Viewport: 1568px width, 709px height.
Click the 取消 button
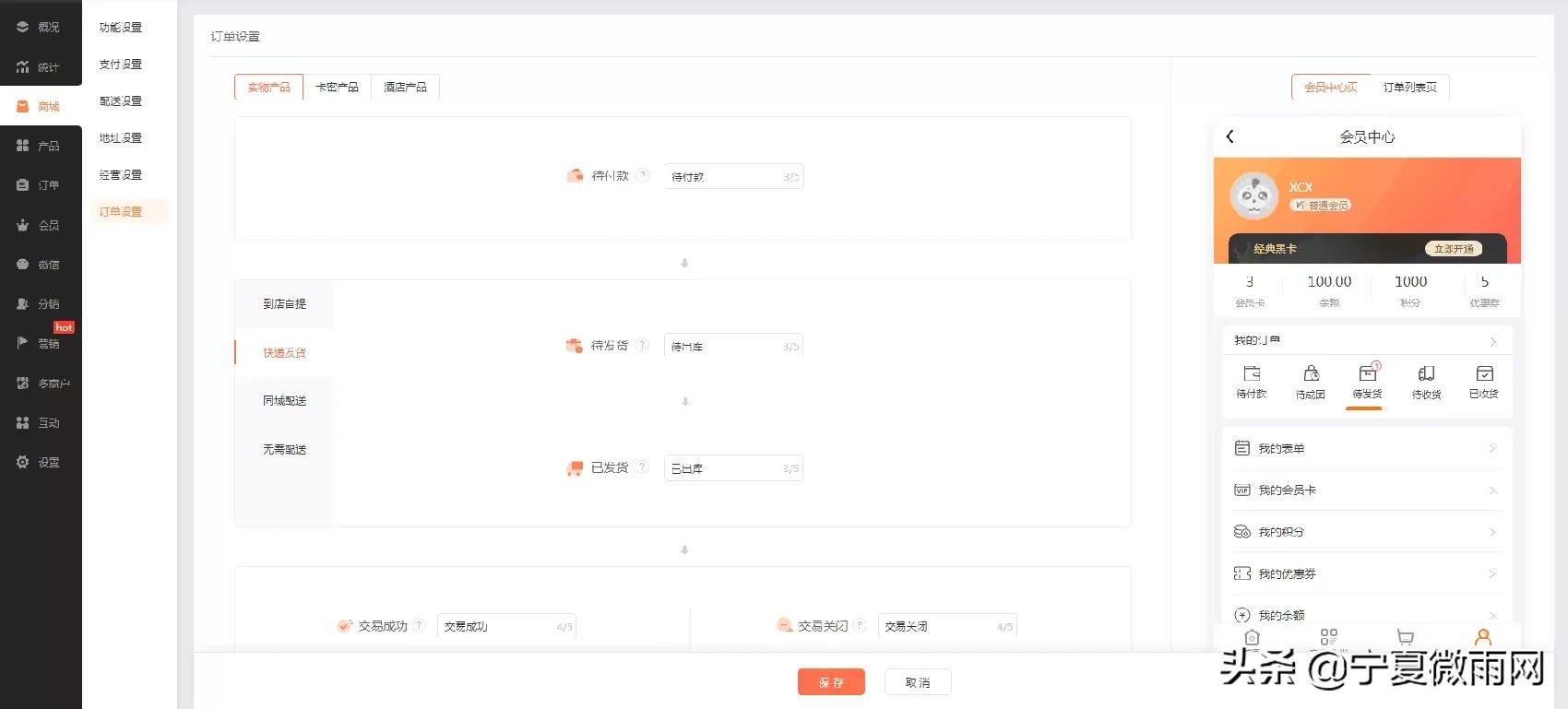coord(918,682)
